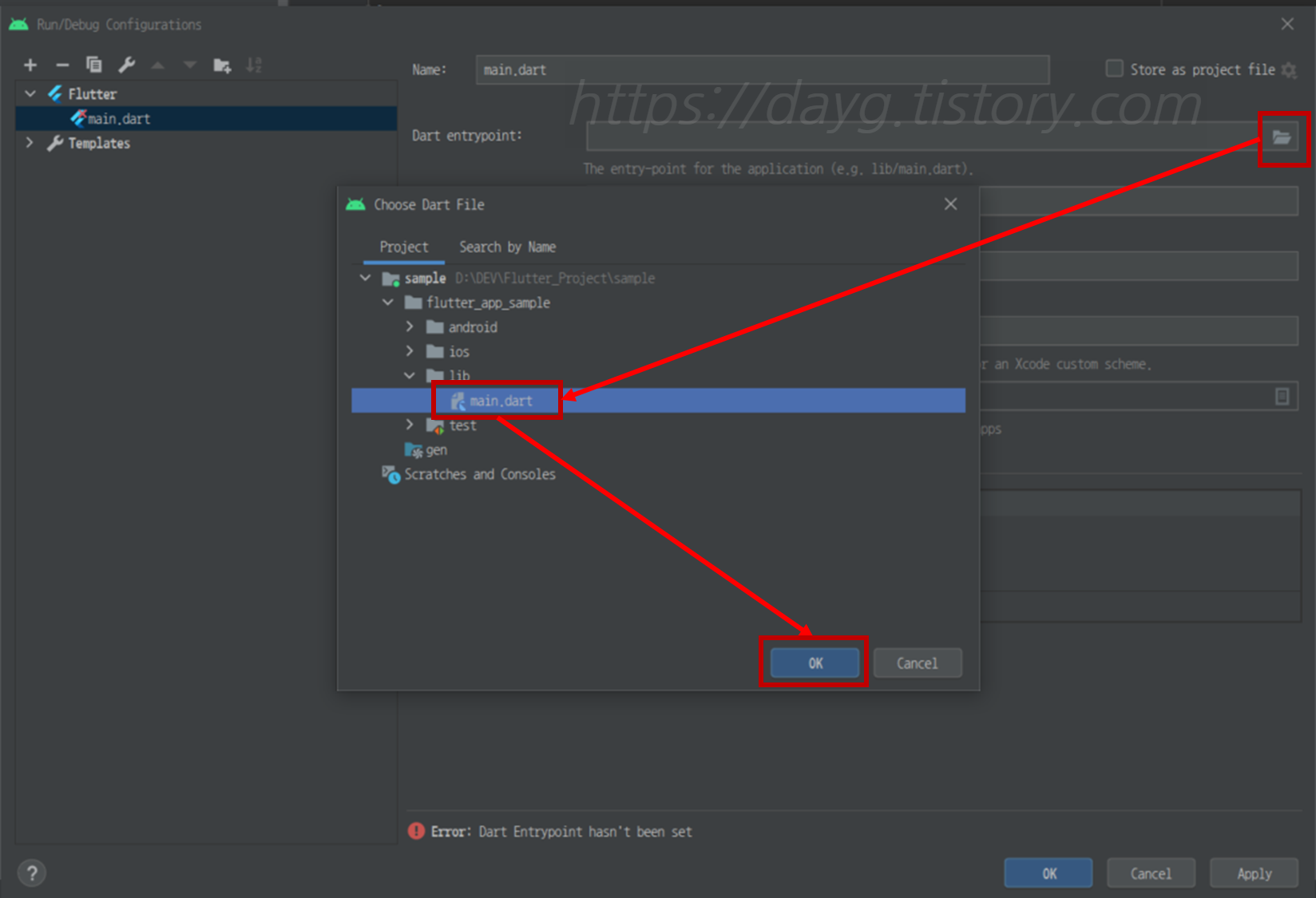Select the test folder row
The height and width of the screenshot is (898, 1316).
tap(451, 425)
